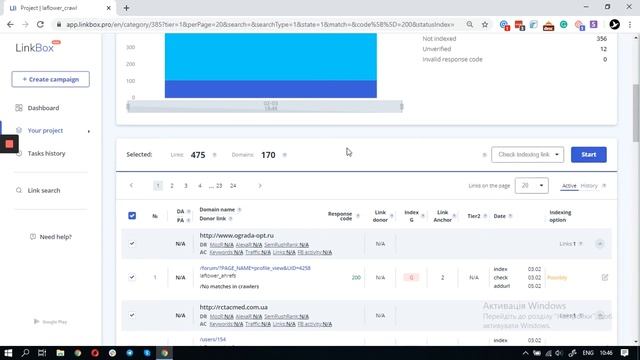Click Need help? link
Viewport: 640px width, 360px height.
tap(56, 237)
